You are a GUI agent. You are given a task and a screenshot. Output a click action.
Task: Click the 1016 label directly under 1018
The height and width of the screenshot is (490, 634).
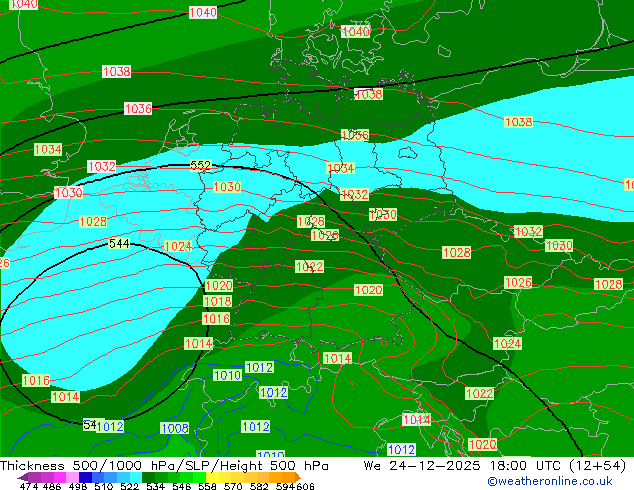point(216,319)
